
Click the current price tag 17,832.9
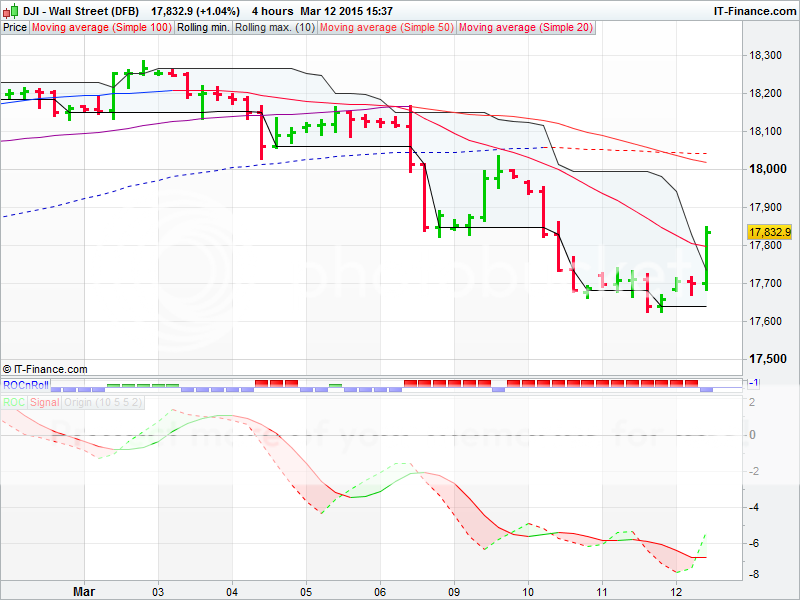[x=769, y=232]
